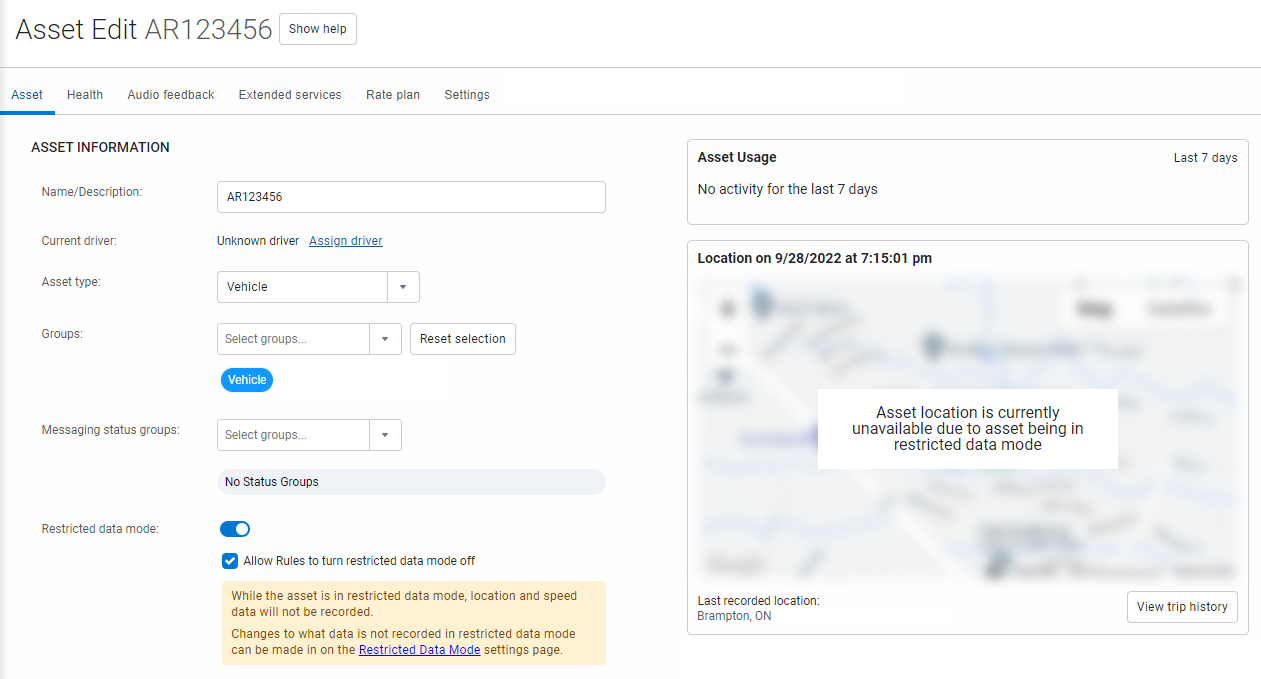
Task: Expand the Groups selection dropdown
Action: click(385, 338)
